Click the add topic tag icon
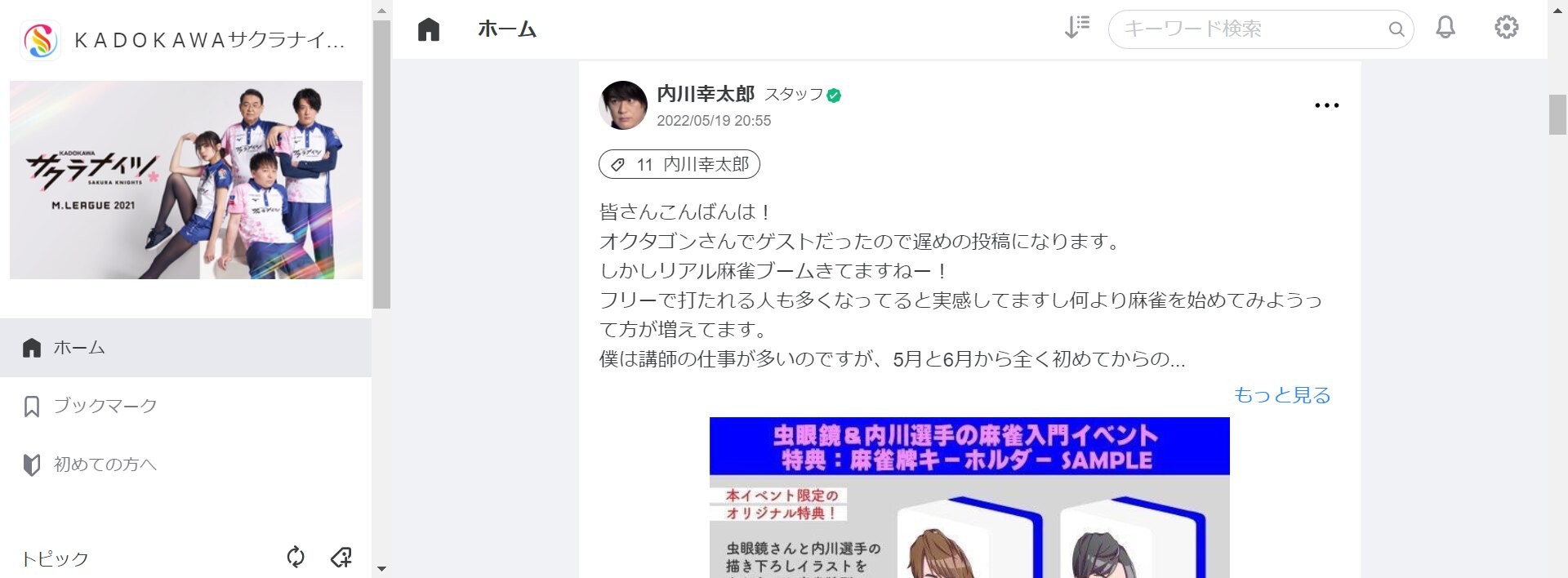The image size is (1568, 578). pyautogui.click(x=341, y=558)
